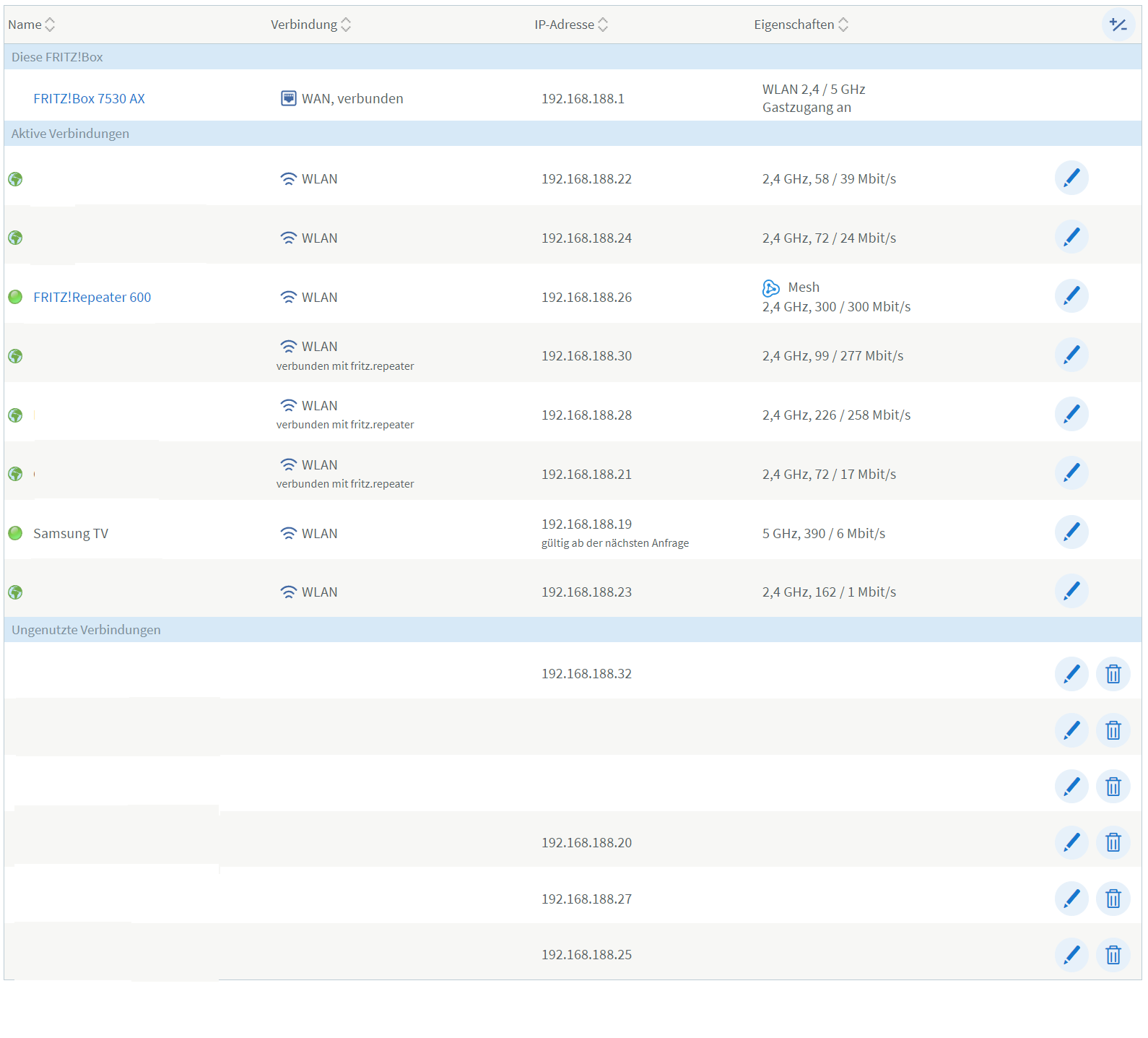Edit device with IP 192.168.188.21
The height and width of the screenshot is (1038, 1148).
point(1071,473)
